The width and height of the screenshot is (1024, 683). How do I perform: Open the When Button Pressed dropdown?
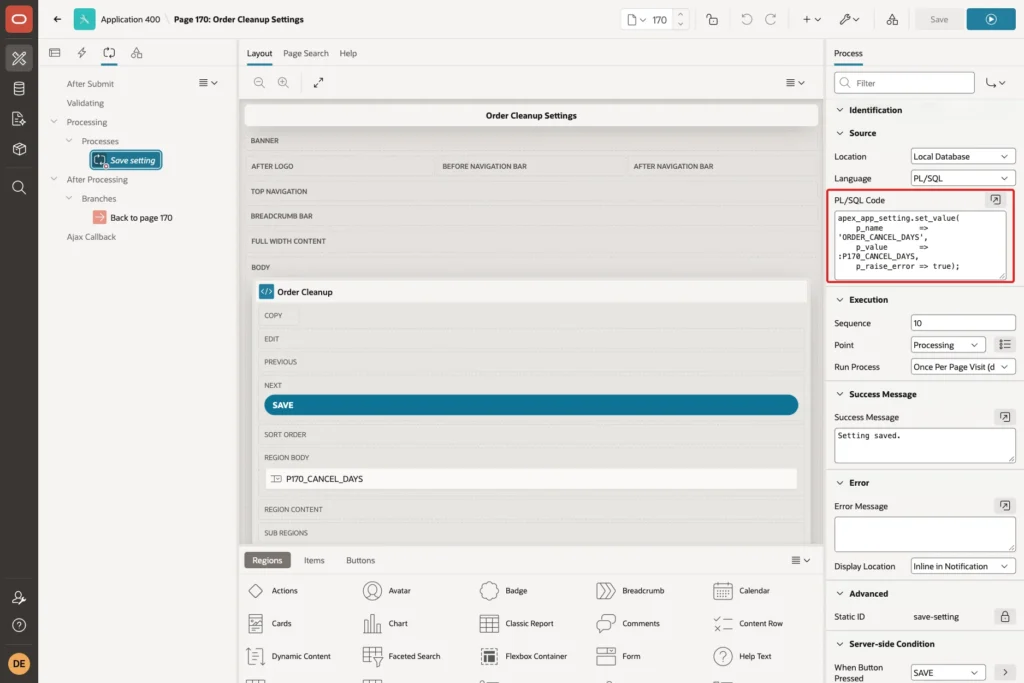point(948,673)
